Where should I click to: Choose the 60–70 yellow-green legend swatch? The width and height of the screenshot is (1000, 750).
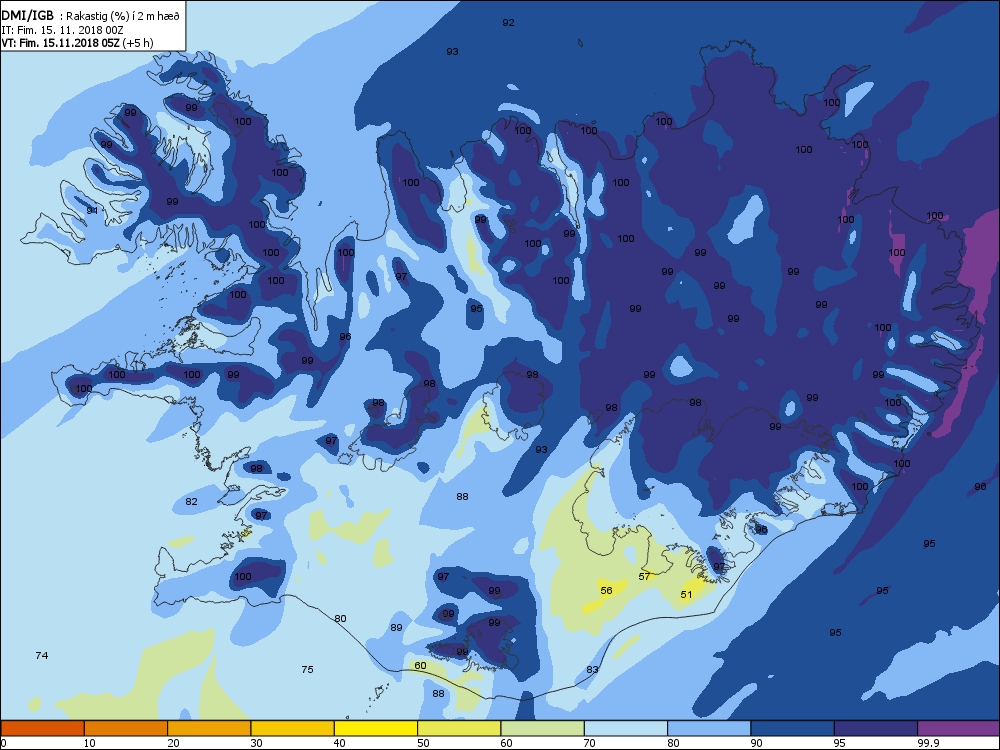(x=543, y=728)
